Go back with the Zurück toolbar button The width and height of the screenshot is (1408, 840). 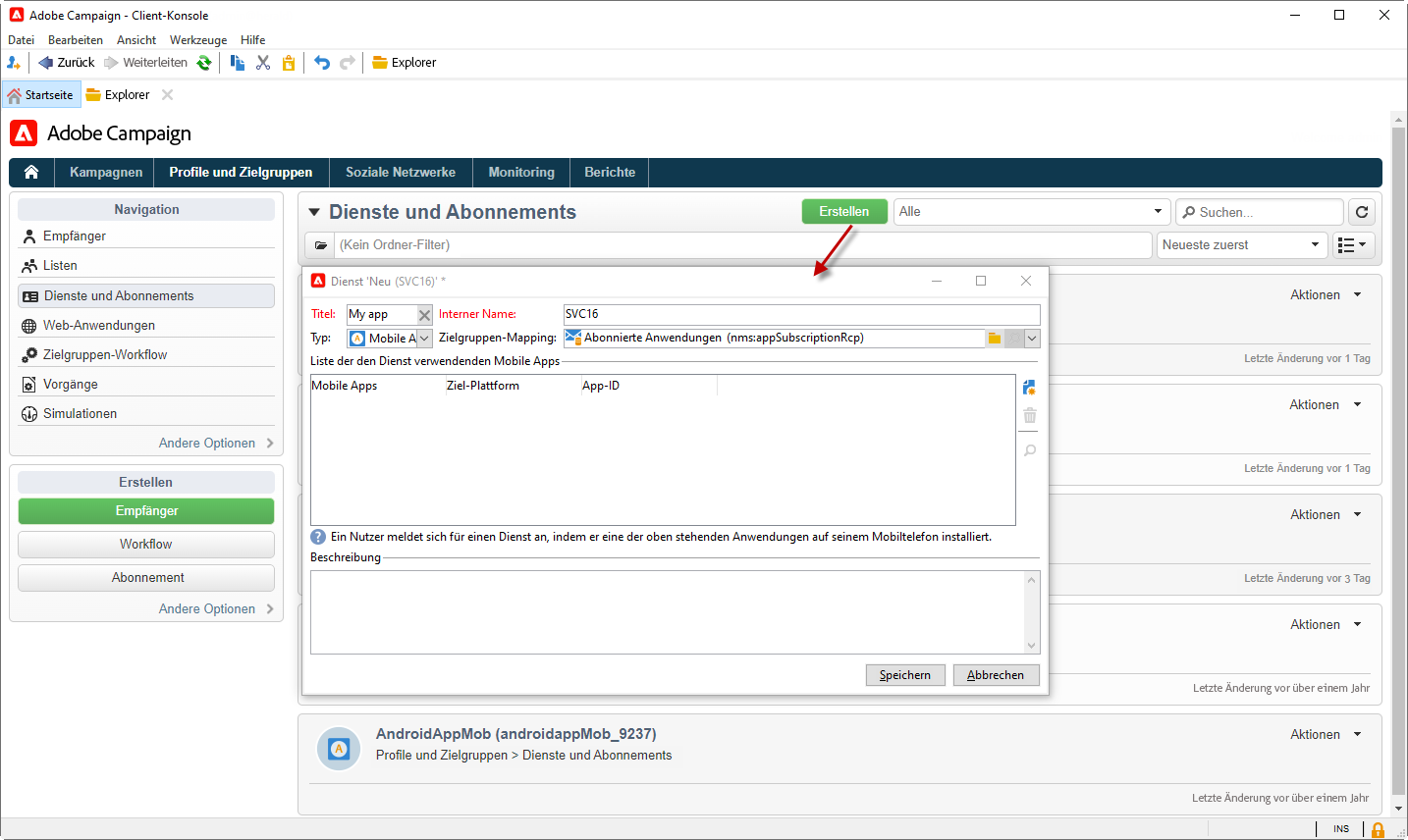click(x=67, y=63)
